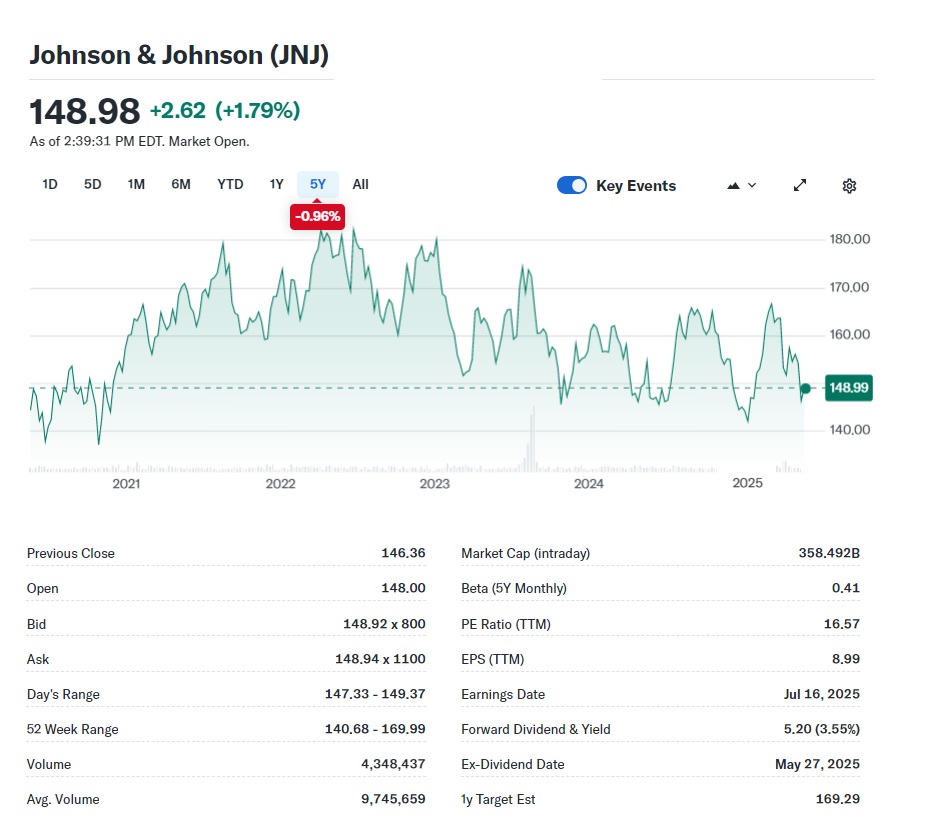This screenshot has width=940, height=833.
Task: Click the 1y Target Est label
Action: click(498, 799)
